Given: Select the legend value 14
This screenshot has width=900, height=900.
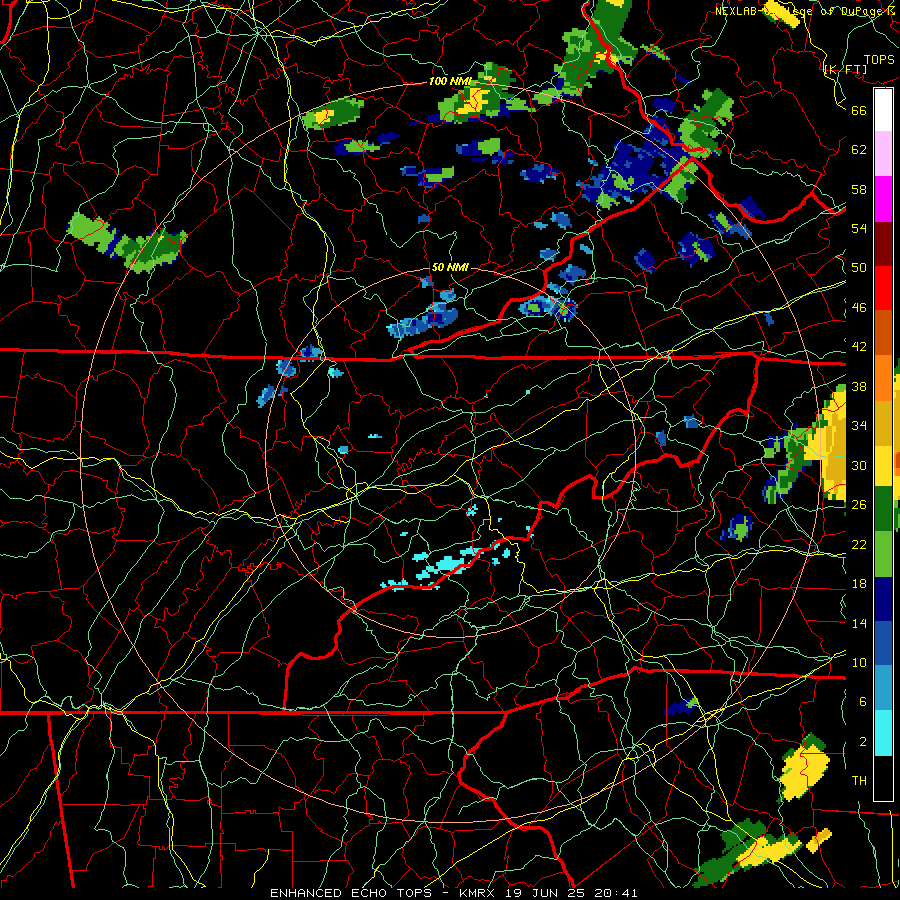Looking at the screenshot, I should click(859, 623).
